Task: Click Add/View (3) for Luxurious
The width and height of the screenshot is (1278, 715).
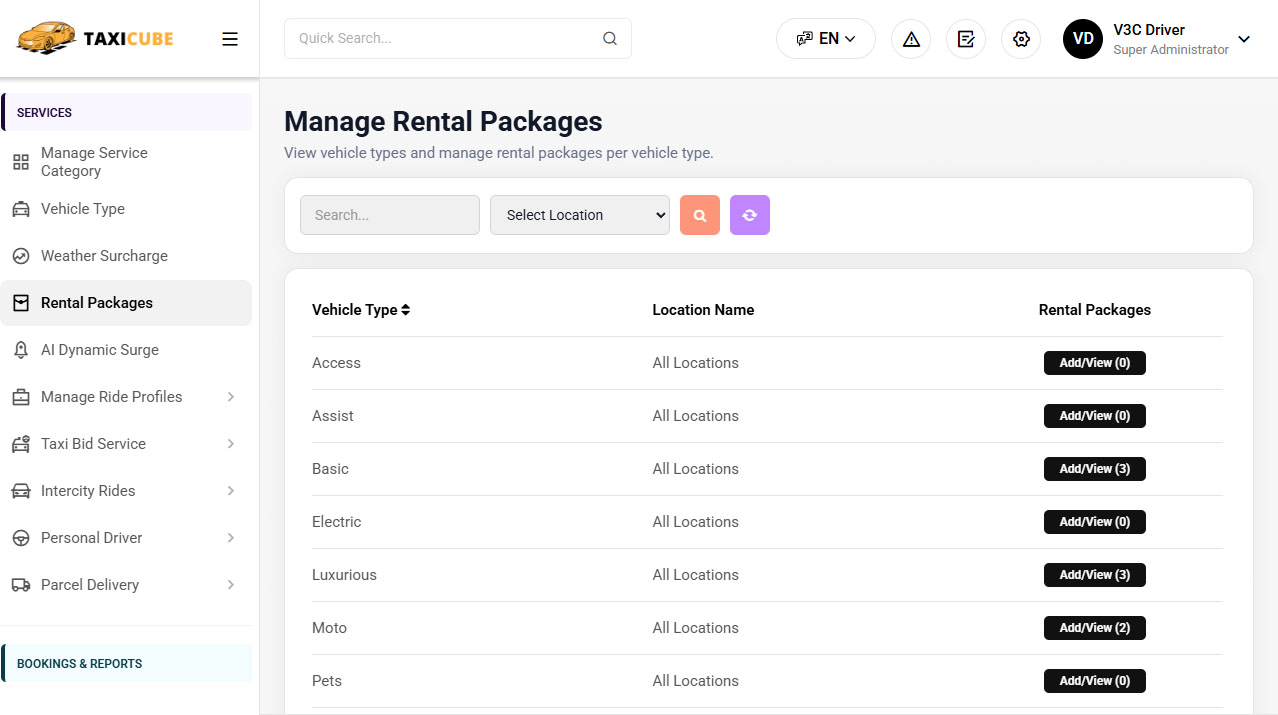Action: tap(1095, 575)
